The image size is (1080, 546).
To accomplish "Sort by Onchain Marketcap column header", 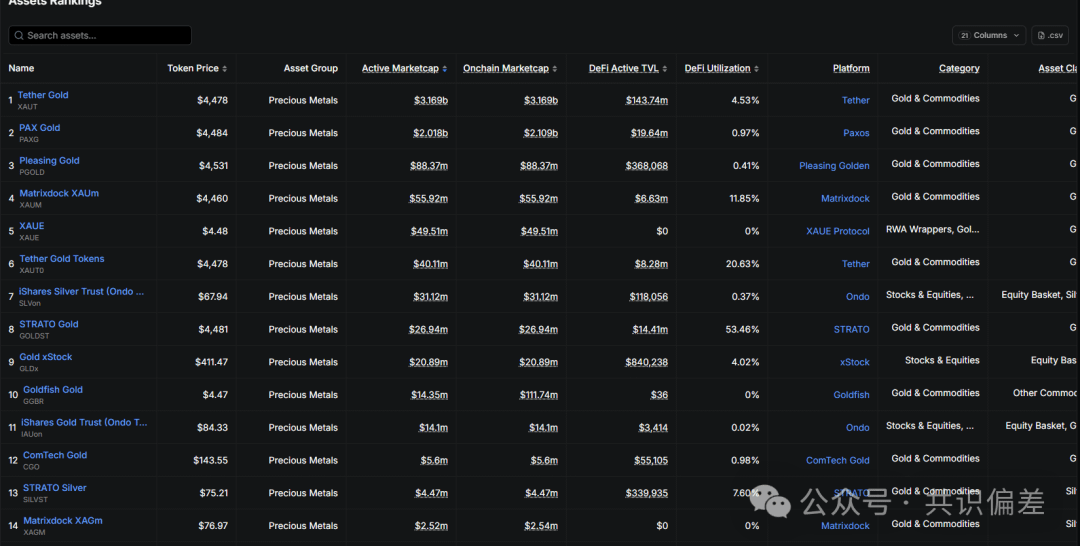I will [506, 68].
